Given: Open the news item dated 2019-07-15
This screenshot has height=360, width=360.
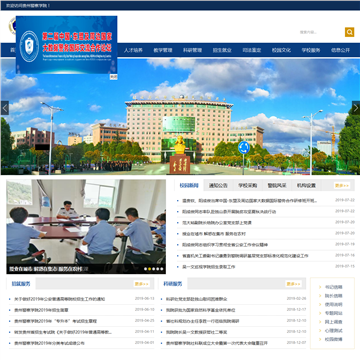Looking at the screenshot, I should 209,267.
